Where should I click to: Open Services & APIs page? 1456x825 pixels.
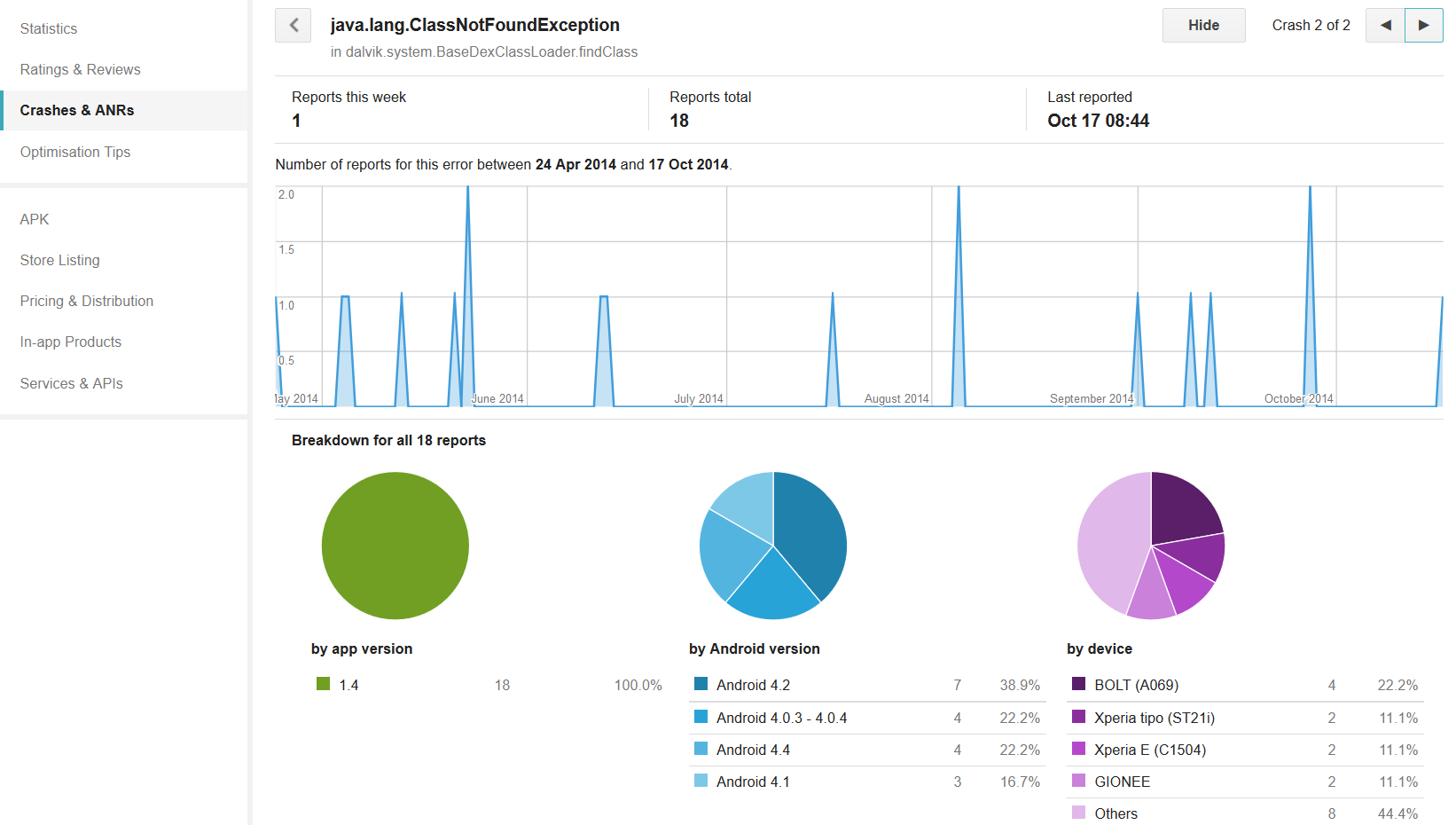tap(72, 383)
